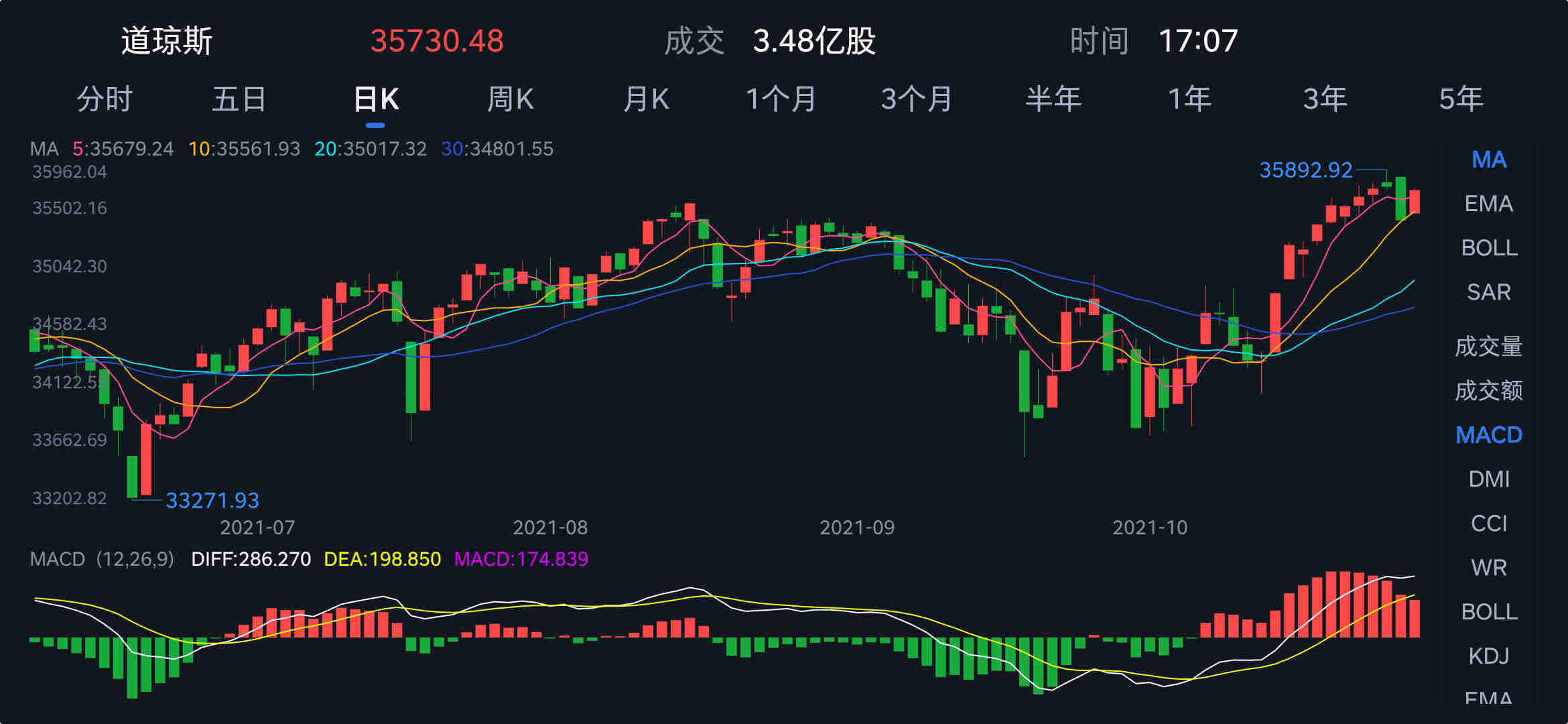View the 5年 five-year range
This screenshot has height=724, width=1568.
(x=1461, y=99)
